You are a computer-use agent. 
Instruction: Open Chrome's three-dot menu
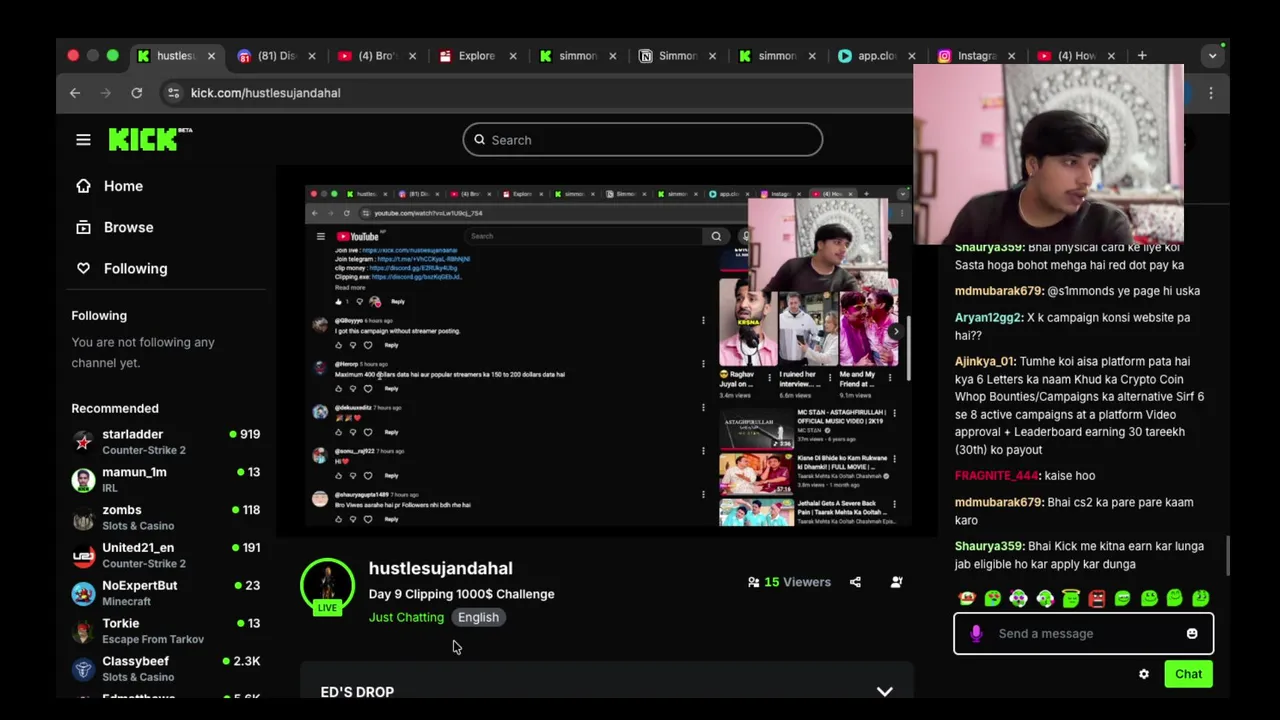(1211, 93)
